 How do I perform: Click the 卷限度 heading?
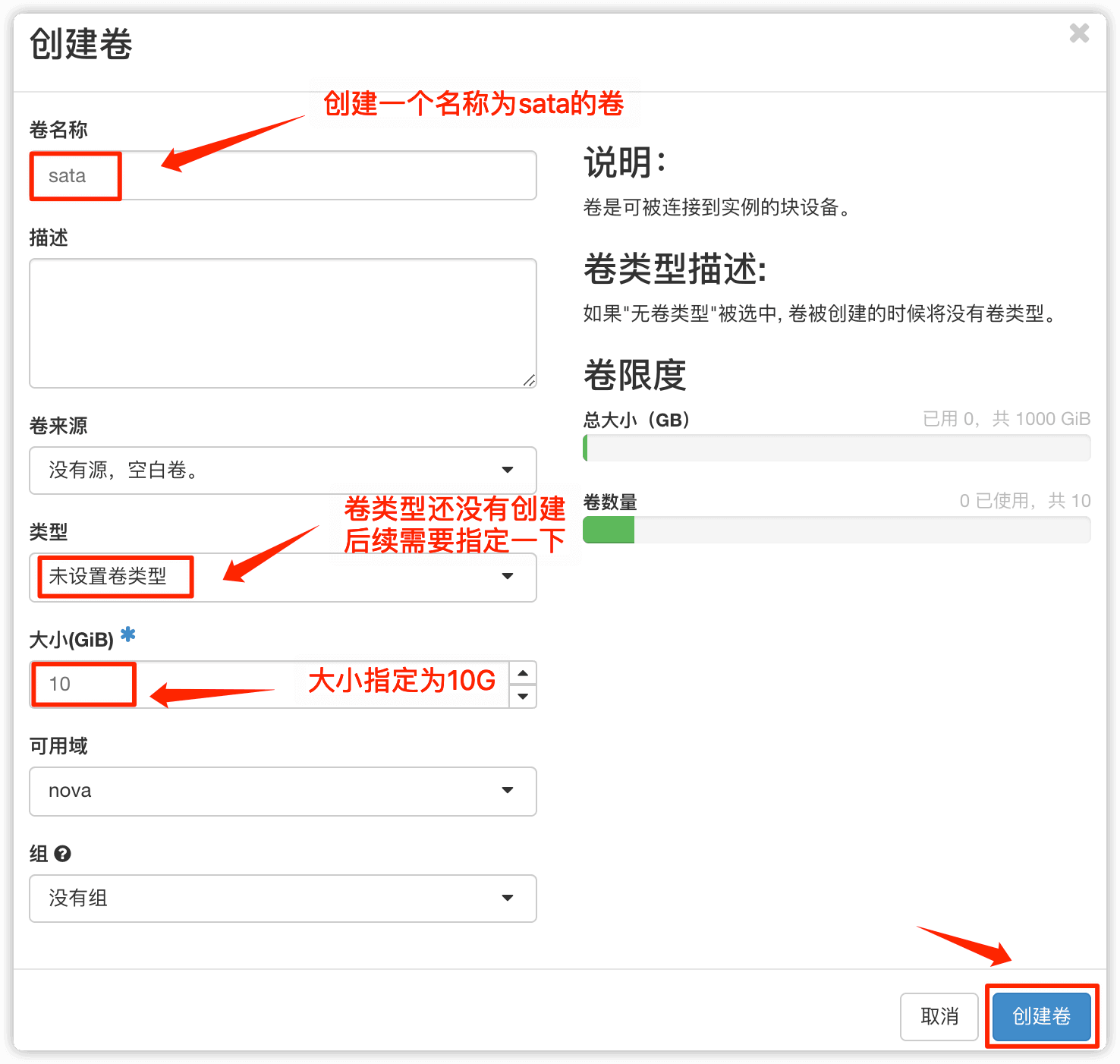point(635,375)
